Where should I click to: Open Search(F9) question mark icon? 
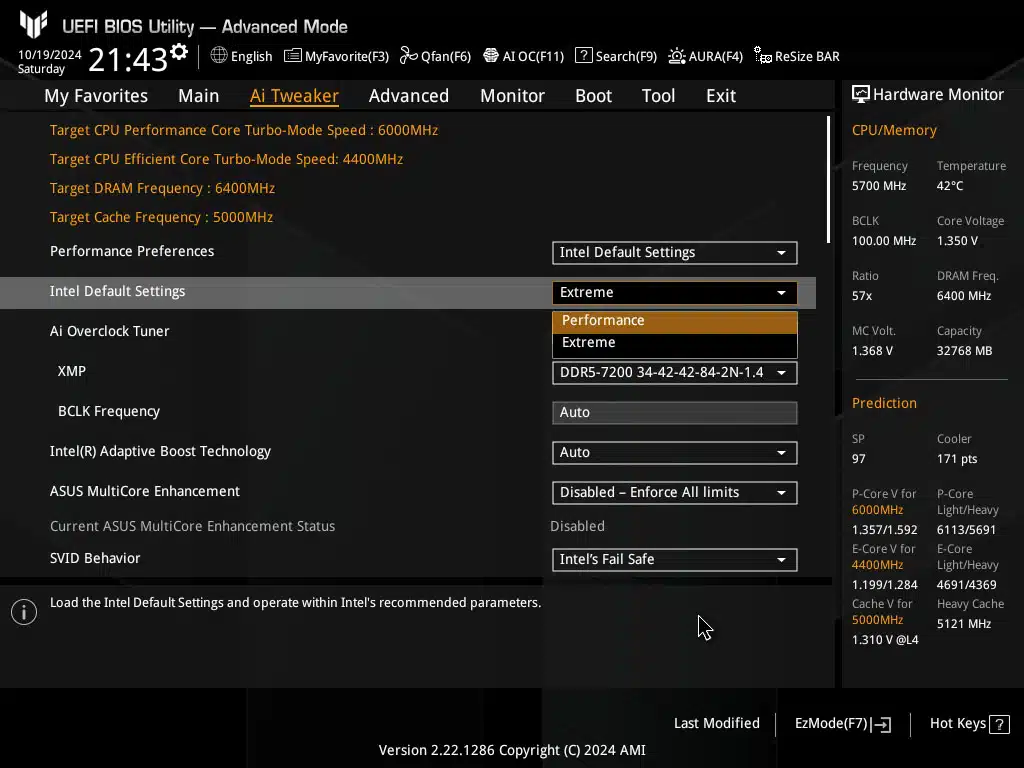(583, 56)
